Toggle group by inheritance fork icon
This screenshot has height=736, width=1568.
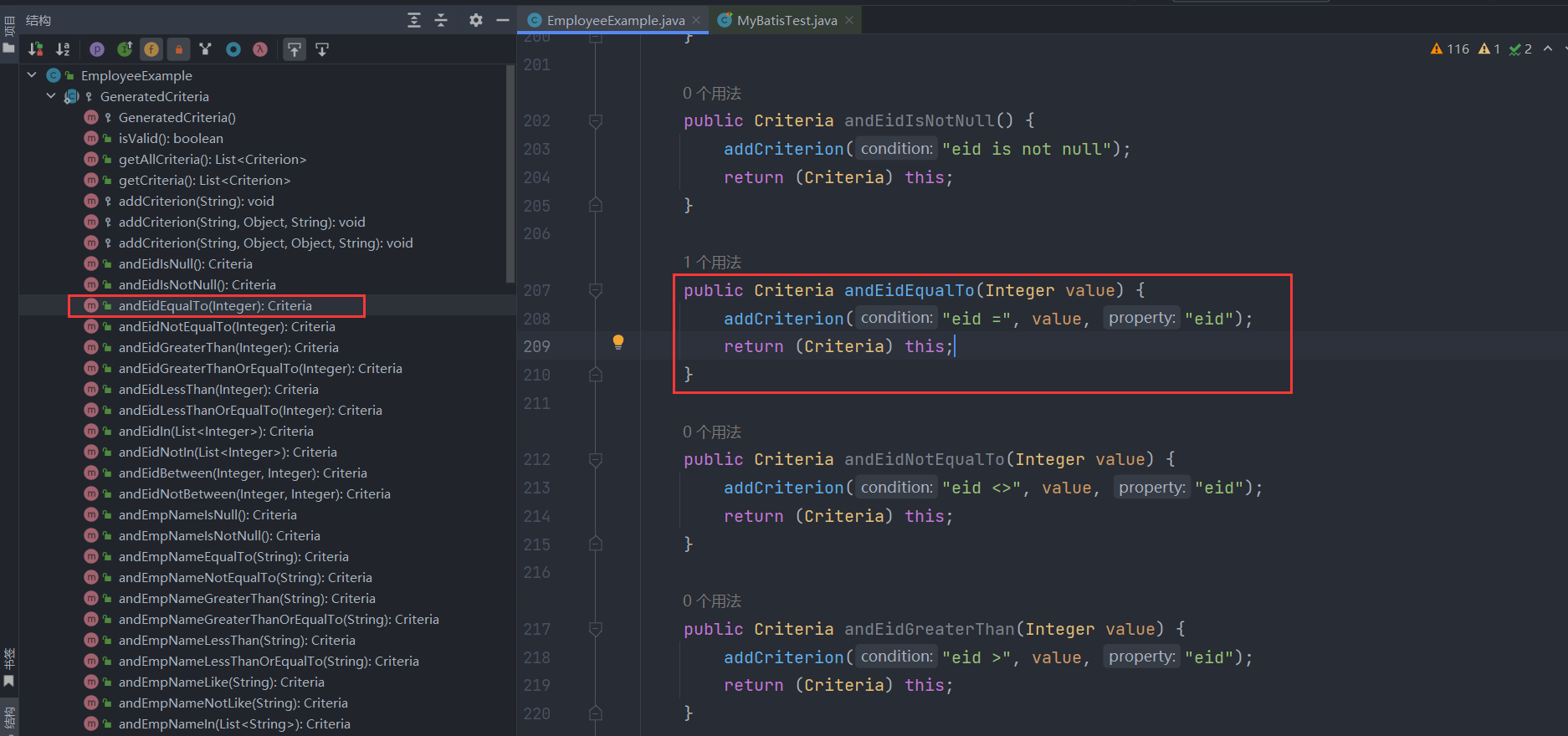coord(206,49)
